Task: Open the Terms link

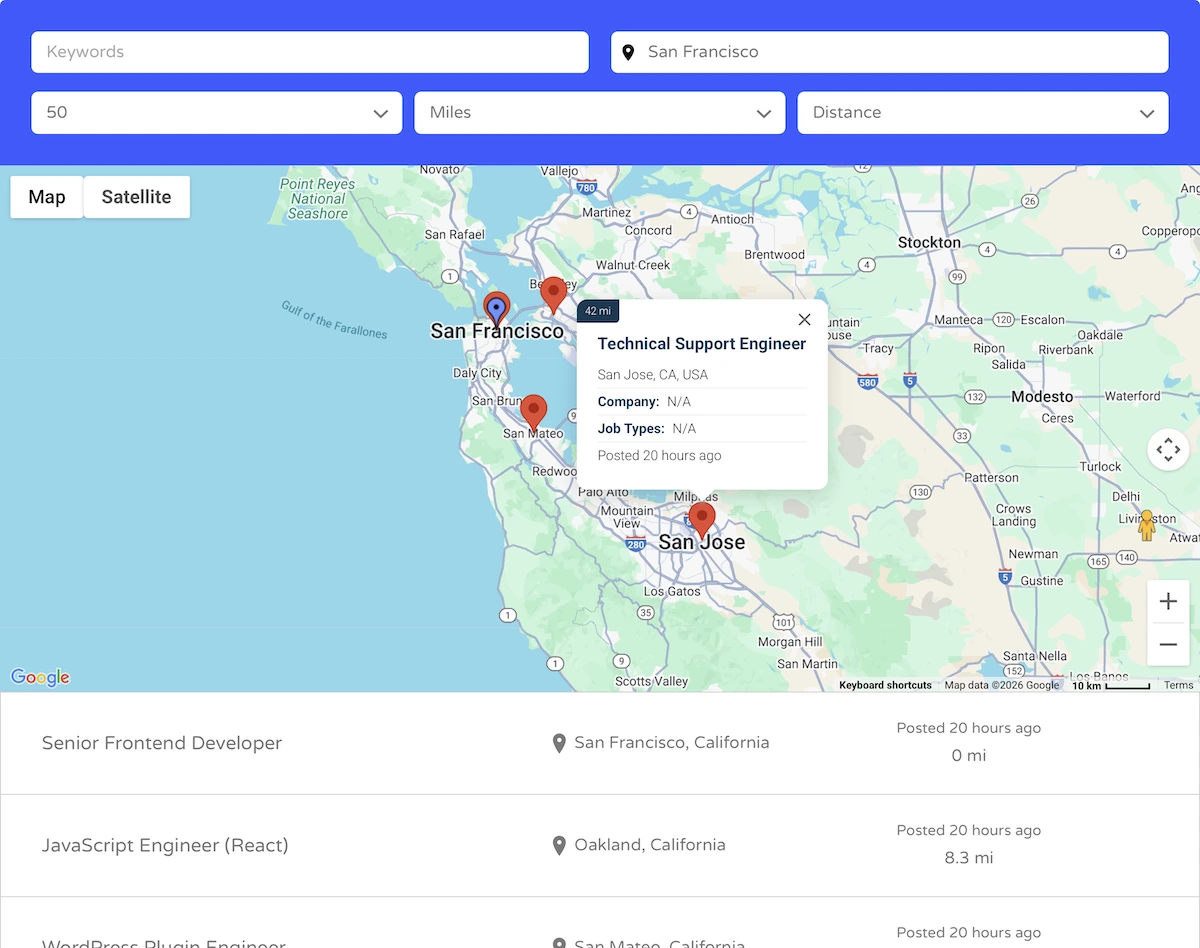Action: (x=1178, y=685)
